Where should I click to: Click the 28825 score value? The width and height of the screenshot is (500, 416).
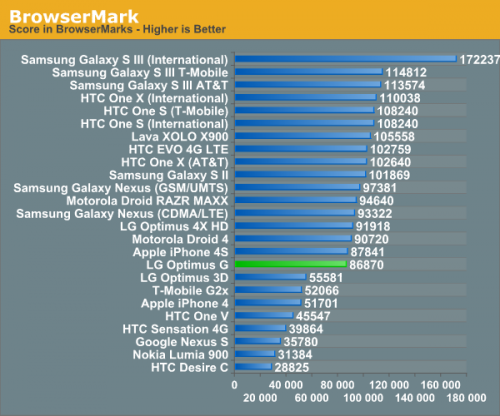click(x=292, y=367)
